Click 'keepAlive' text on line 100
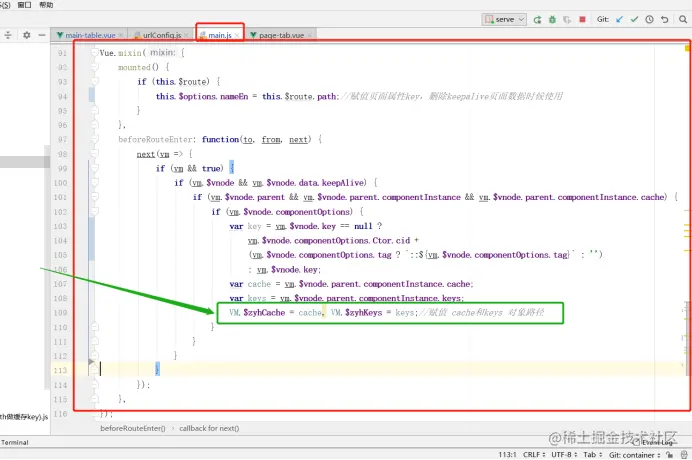The height and width of the screenshot is (460, 692). coord(344,183)
